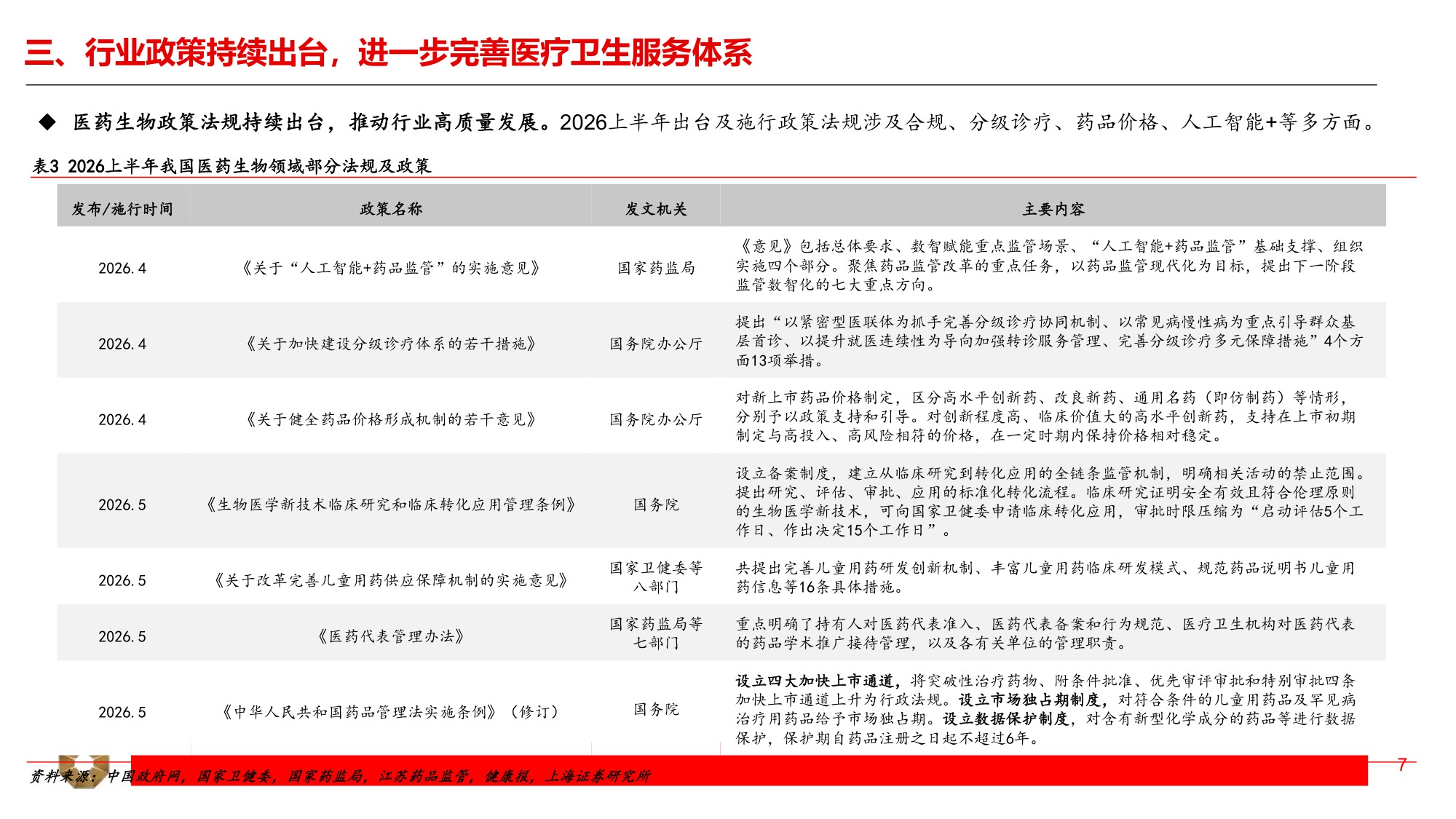This screenshot has height=819, width=1456.
Task: Select policy 《关于健全药品价格形成机制的若干意见》
Action: (391, 419)
